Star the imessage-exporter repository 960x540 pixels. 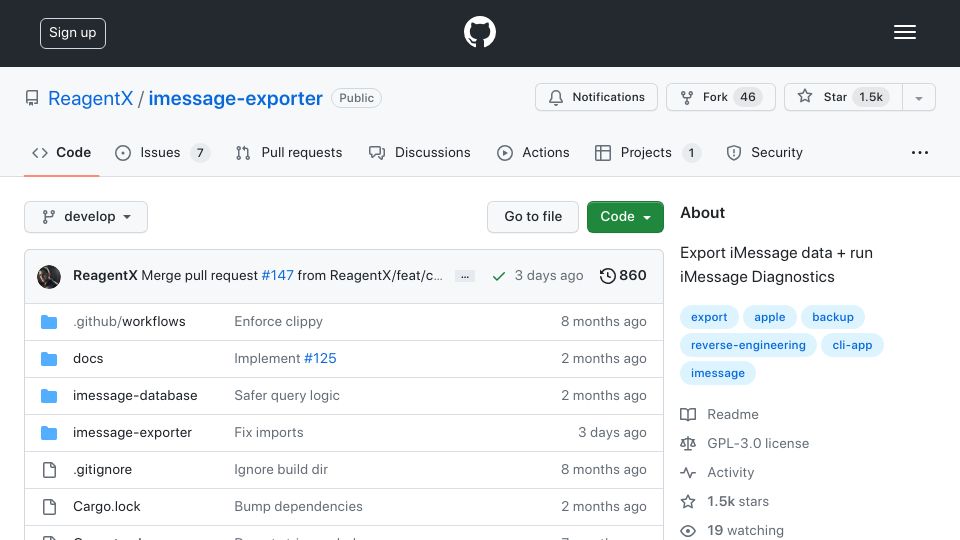(843, 97)
